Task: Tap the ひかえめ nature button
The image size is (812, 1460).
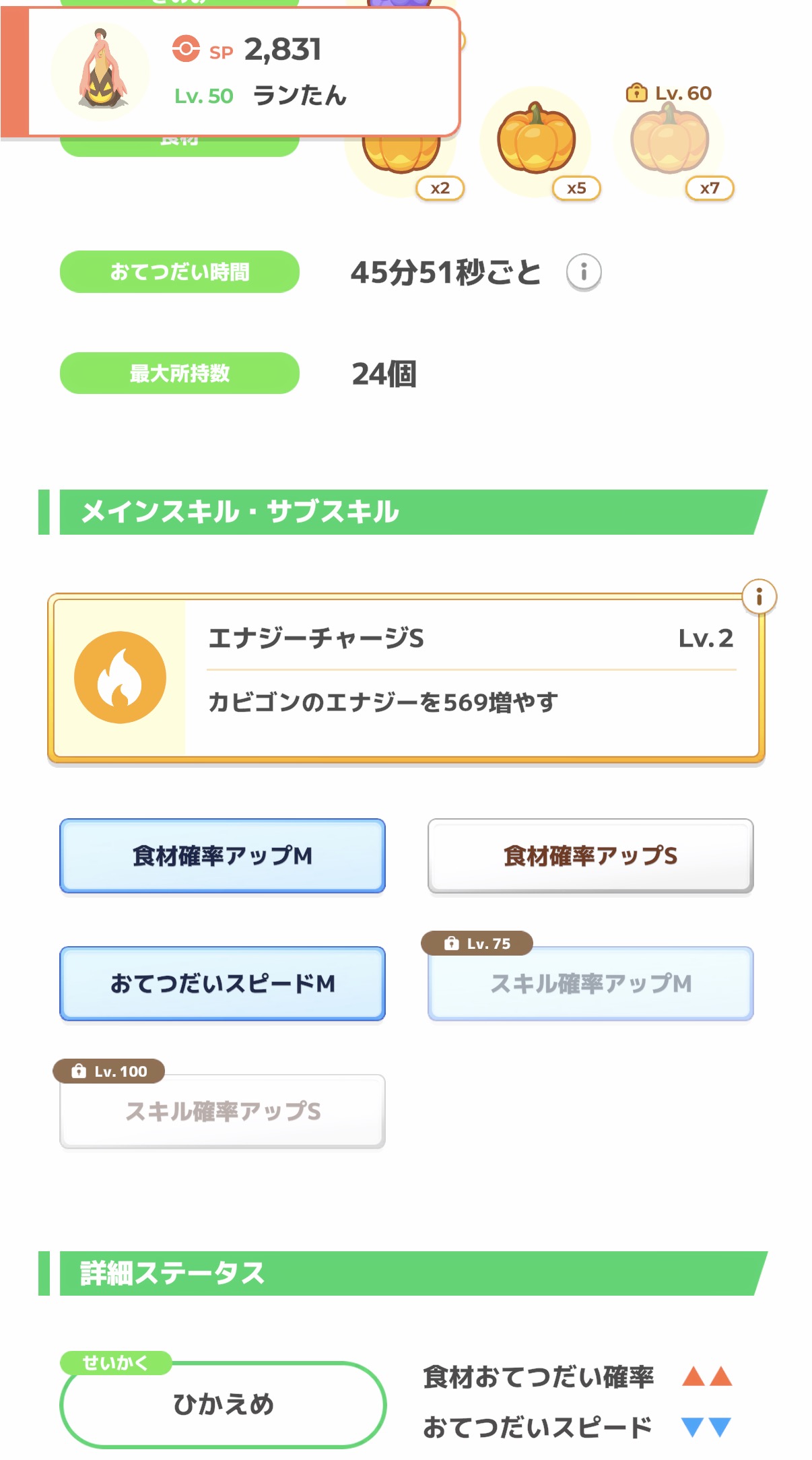Action: pos(223,1404)
